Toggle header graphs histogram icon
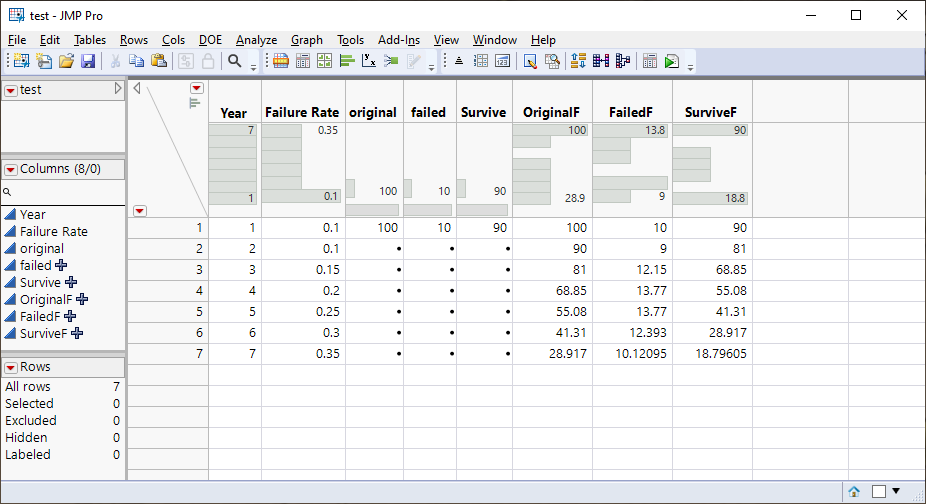The width and height of the screenshot is (926, 504). tap(195, 101)
